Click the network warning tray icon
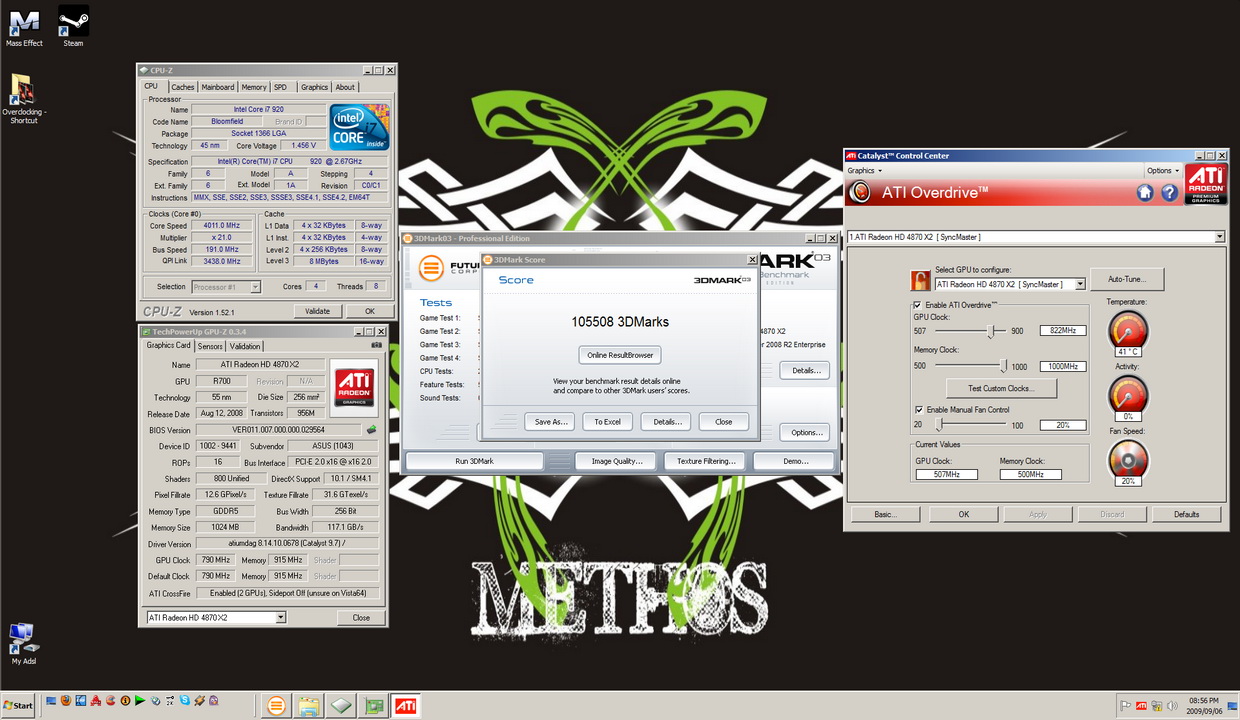 point(1157,706)
